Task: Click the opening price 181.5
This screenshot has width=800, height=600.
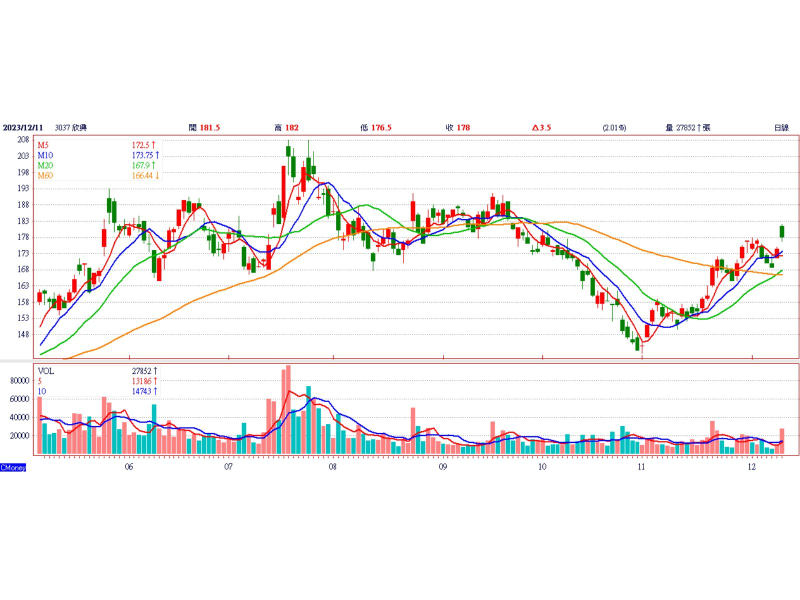Action: pyautogui.click(x=210, y=128)
